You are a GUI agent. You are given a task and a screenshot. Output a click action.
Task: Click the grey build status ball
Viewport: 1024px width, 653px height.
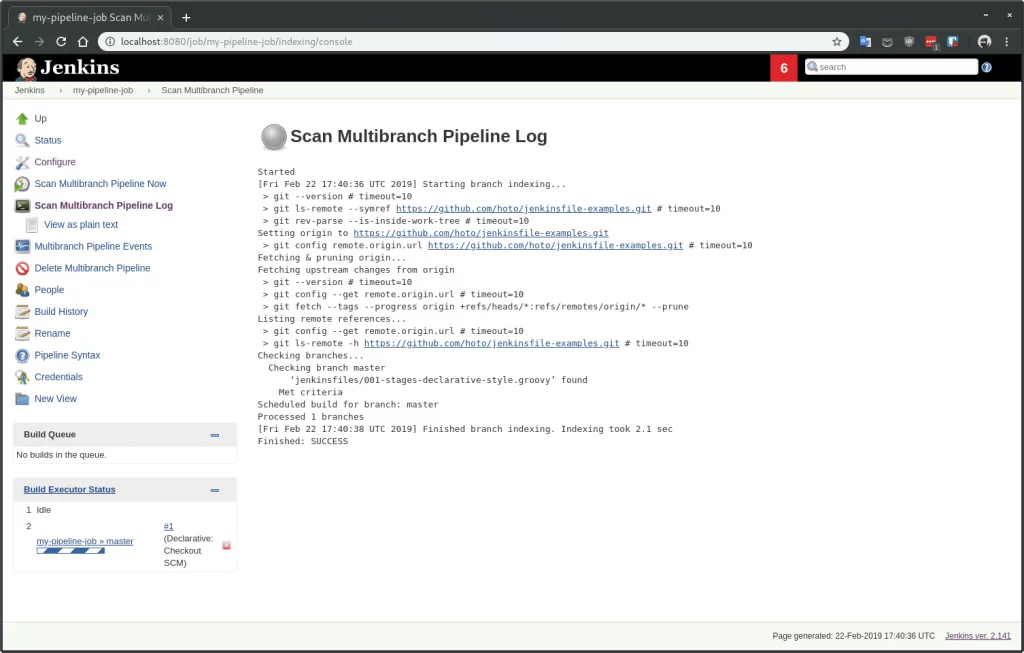tap(274, 137)
